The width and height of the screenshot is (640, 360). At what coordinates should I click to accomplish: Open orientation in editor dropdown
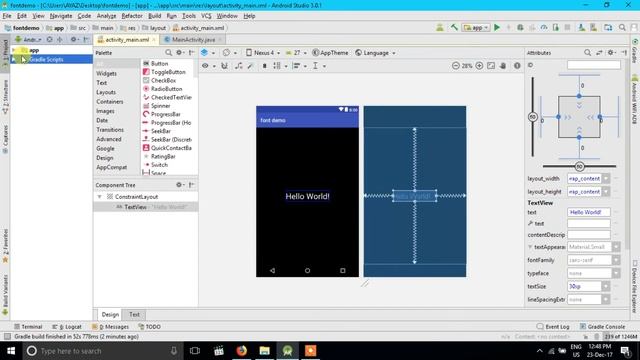tap(229, 53)
